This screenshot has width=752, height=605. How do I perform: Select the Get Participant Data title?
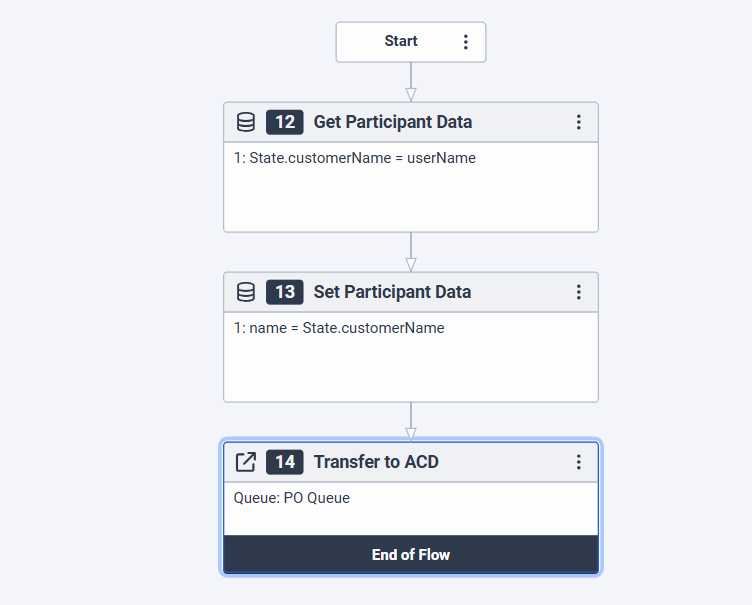pyautogui.click(x=392, y=122)
